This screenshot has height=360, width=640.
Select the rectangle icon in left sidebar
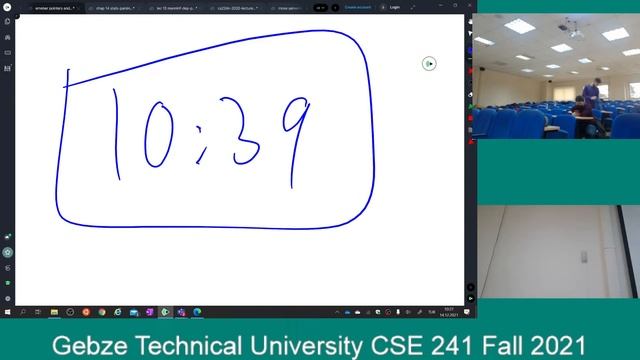pos(7,53)
